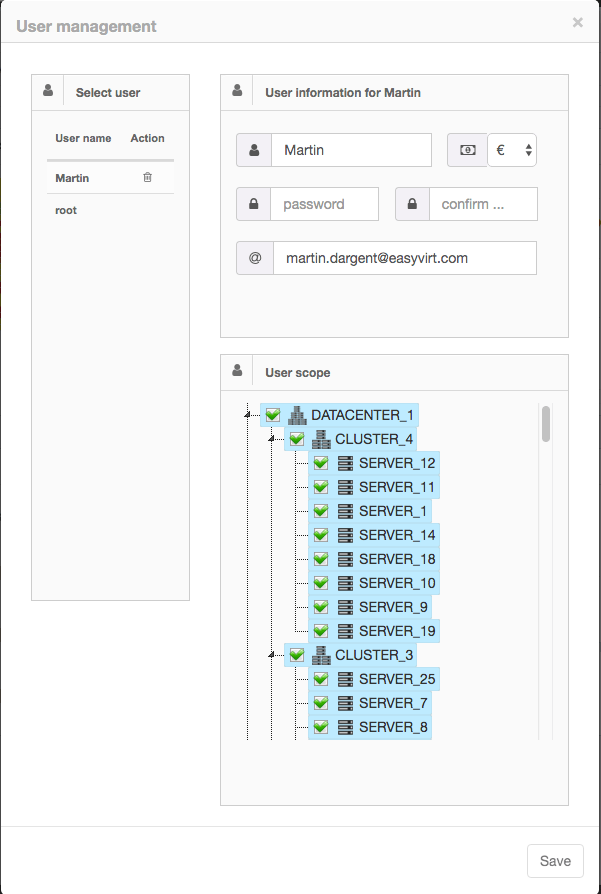Select the SERVER_9 tree label
This screenshot has width=601, height=894.
393,607
